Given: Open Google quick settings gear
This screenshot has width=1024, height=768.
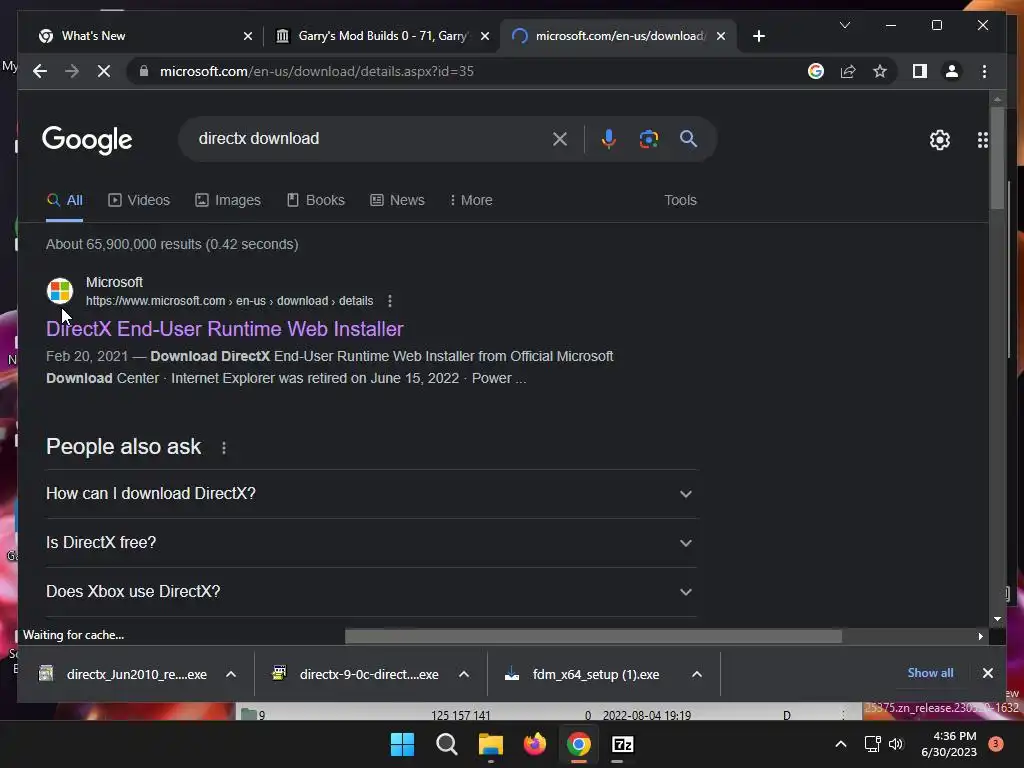Looking at the screenshot, I should (x=940, y=140).
